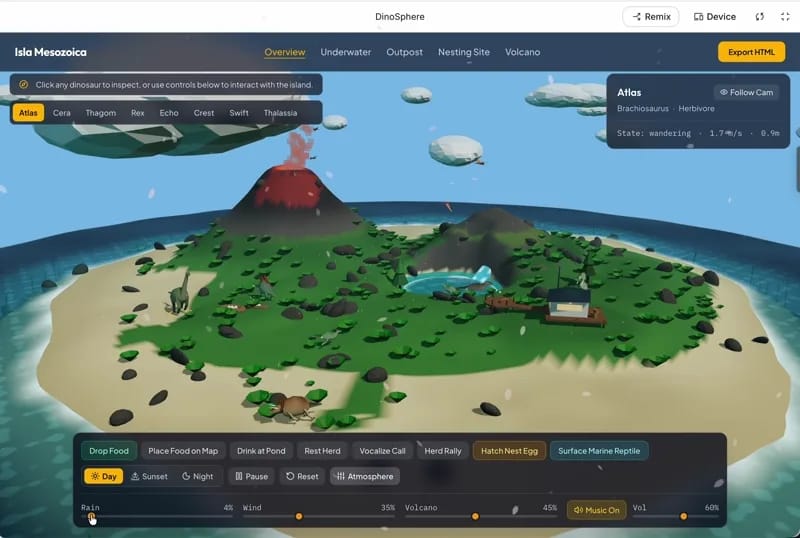The height and width of the screenshot is (538, 800).
Task: Trigger the Vocalize Call action
Action: [x=382, y=451]
